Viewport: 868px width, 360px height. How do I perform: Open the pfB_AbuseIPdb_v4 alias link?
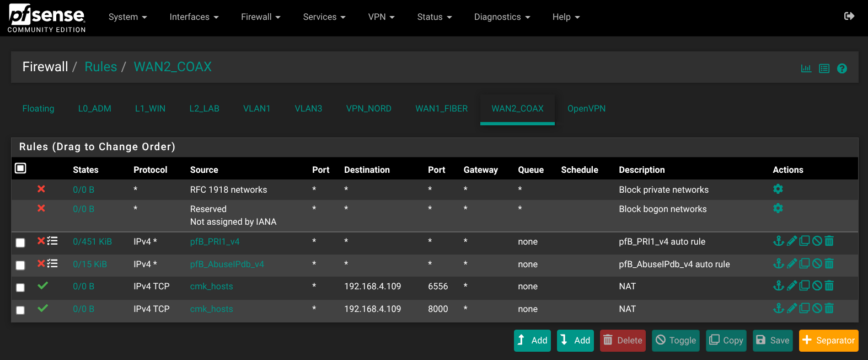(x=227, y=264)
